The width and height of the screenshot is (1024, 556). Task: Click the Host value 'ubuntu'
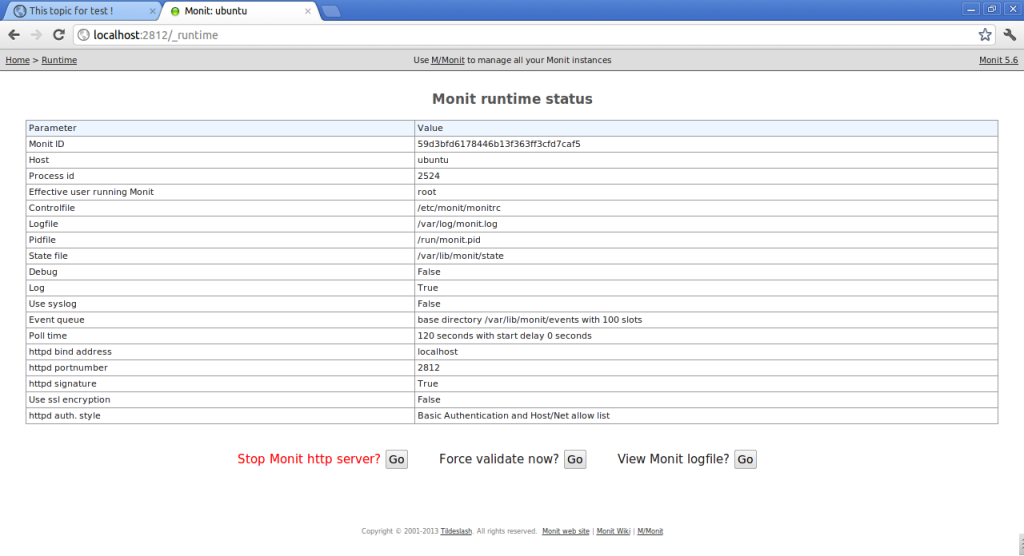pyautogui.click(x=433, y=160)
